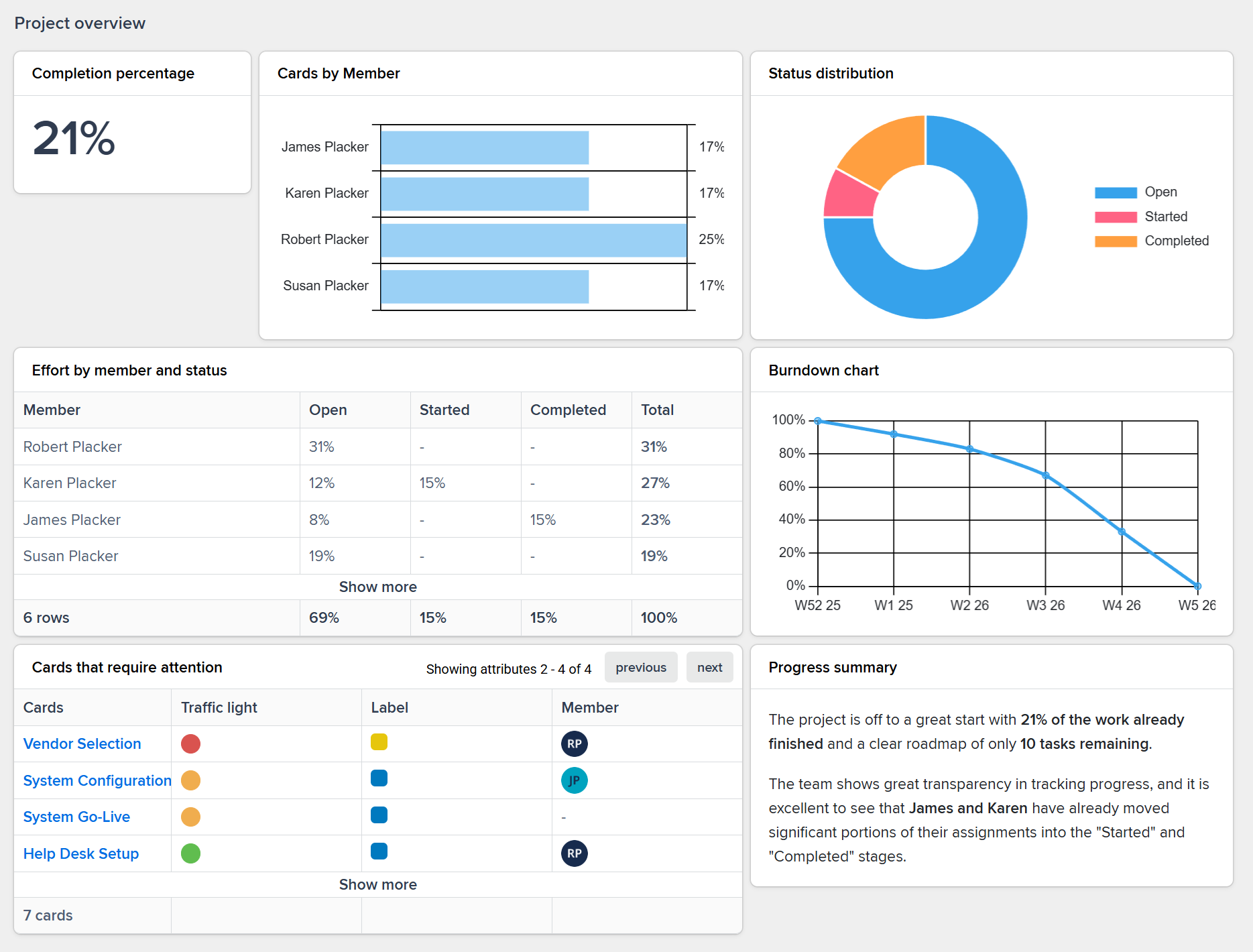Image resolution: width=1253 pixels, height=952 pixels.
Task: Open the Vendor Selection card
Action: pos(82,743)
